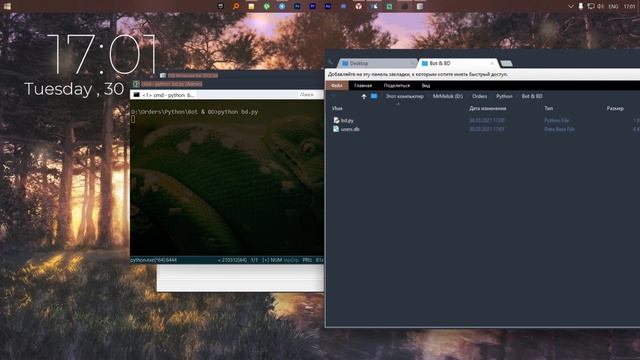Click inside the console terminal command line

[x=194, y=112]
